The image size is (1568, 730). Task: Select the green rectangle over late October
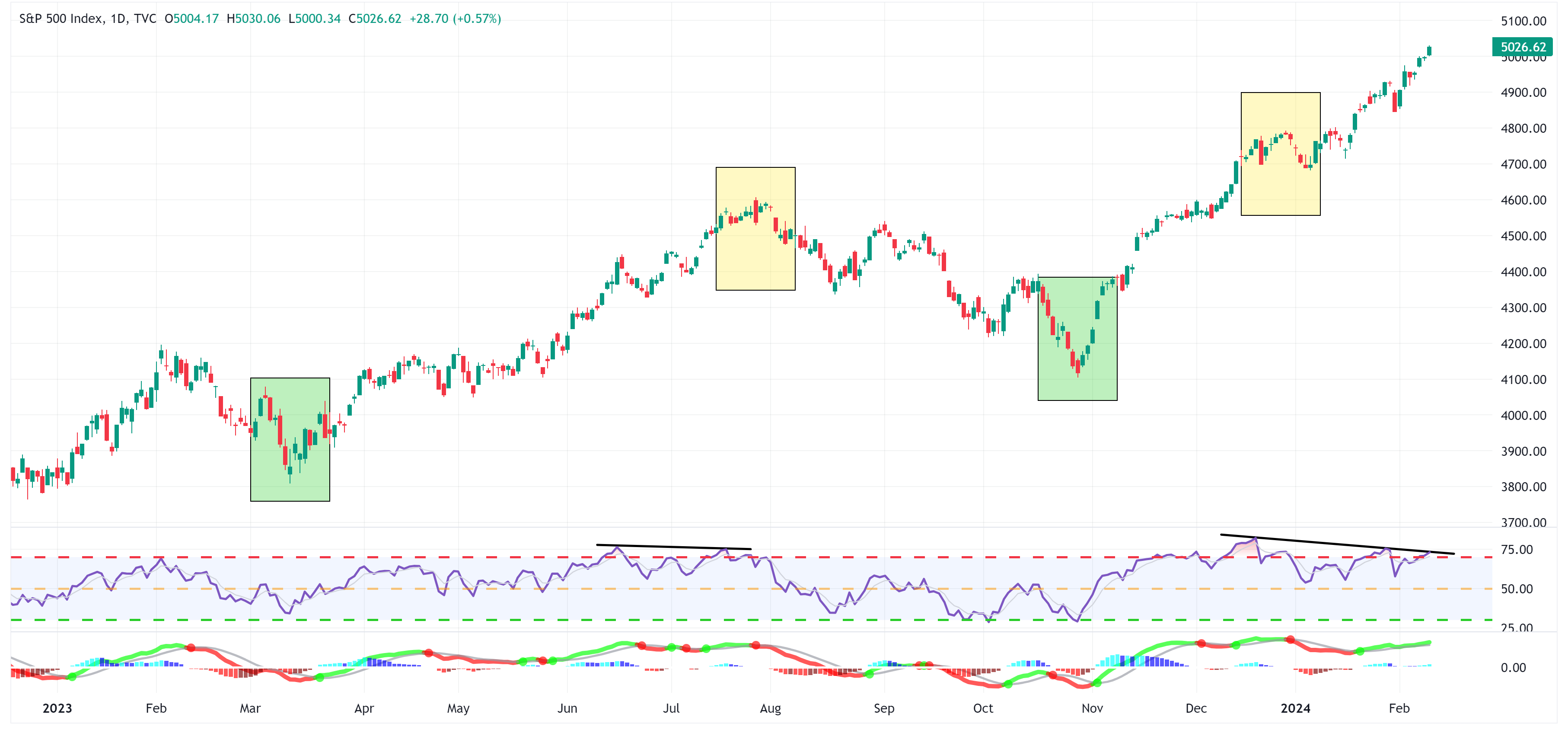click(x=1077, y=387)
